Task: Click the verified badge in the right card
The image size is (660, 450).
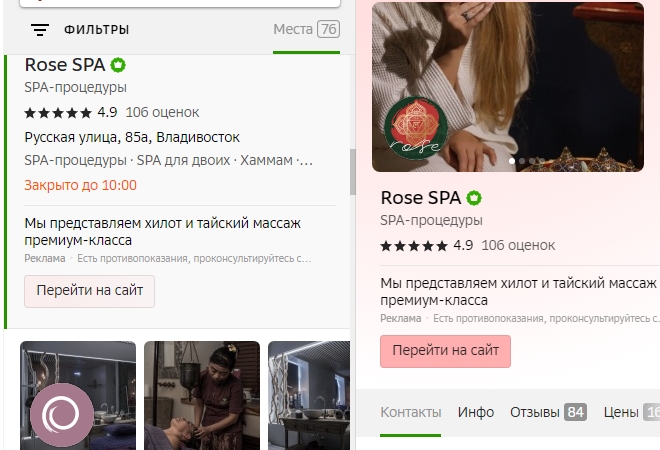Action: pyautogui.click(x=474, y=198)
